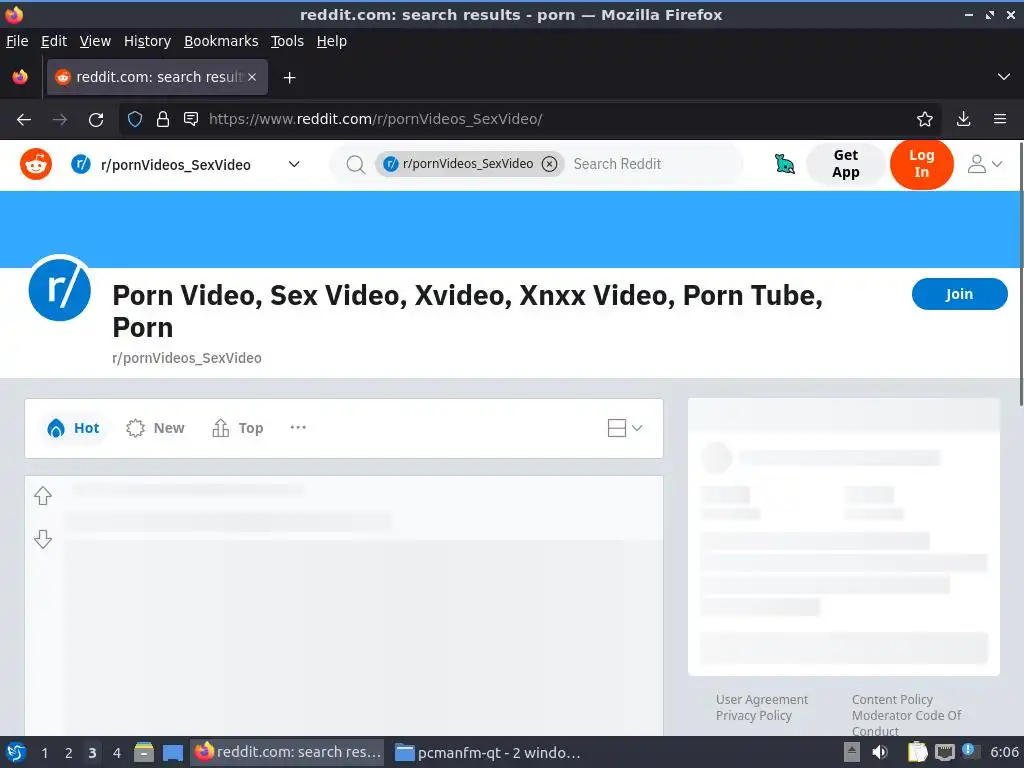This screenshot has height=768, width=1024.
Task: Click the show desktop taskbar icon
Action: click(172, 753)
